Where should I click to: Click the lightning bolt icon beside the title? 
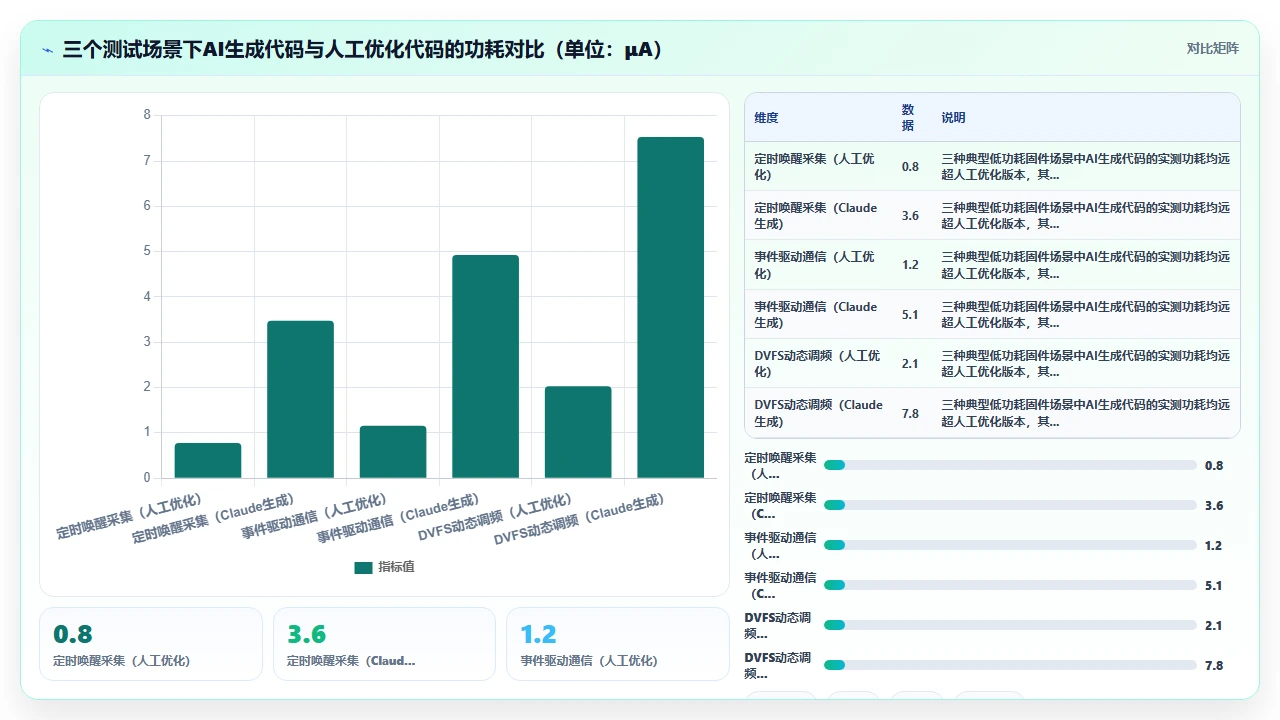48,49
